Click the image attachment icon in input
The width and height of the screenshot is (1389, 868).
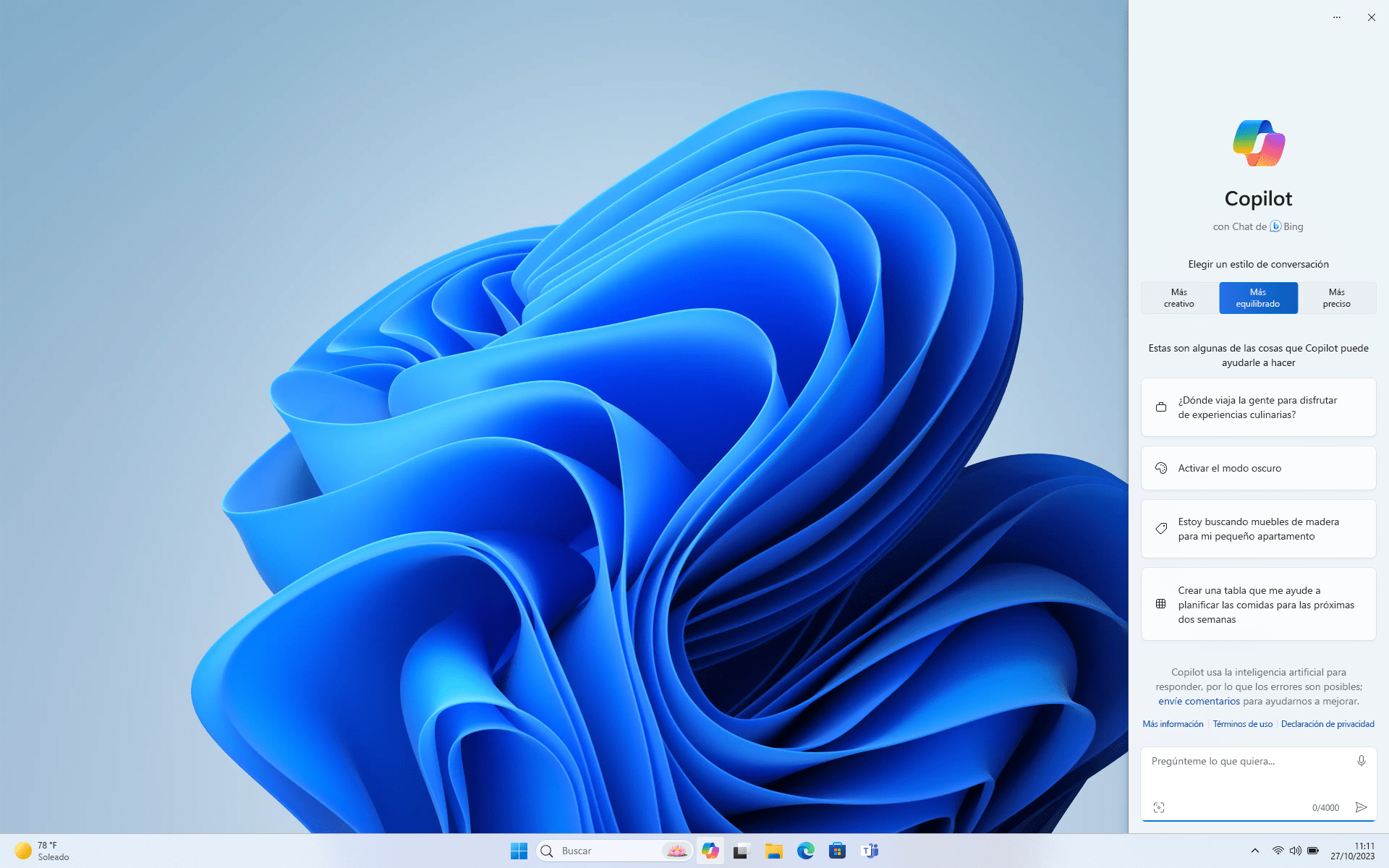[x=1159, y=807]
